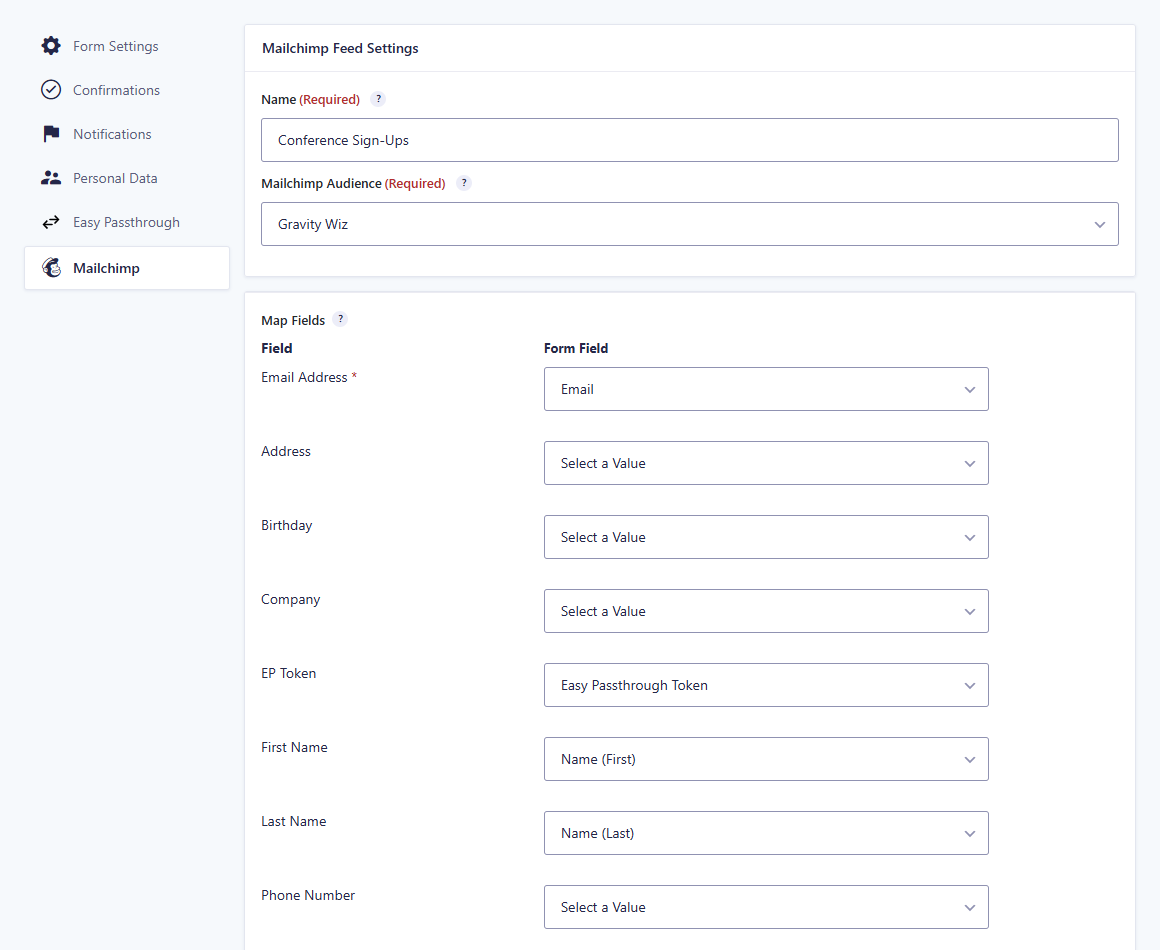Open the Birthday Select a Value dropdown
Screen dimensions: 1160x950
click(x=766, y=537)
